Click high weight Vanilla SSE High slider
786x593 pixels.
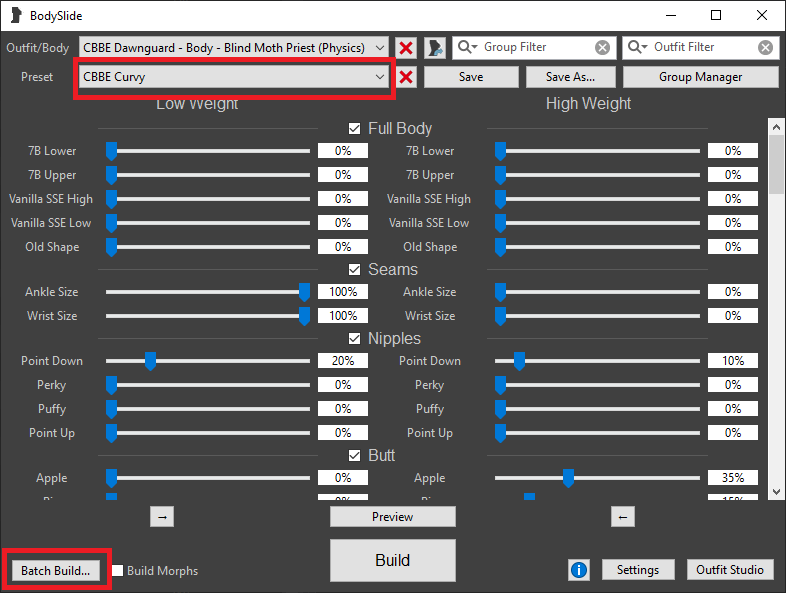point(597,199)
